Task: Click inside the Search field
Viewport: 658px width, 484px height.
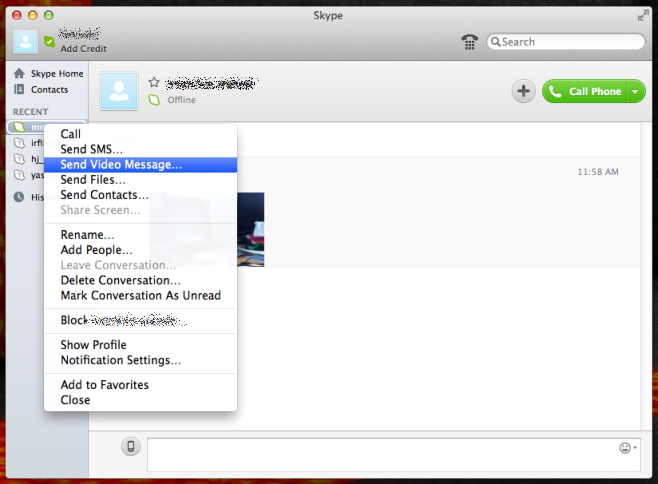Action: (x=566, y=42)
